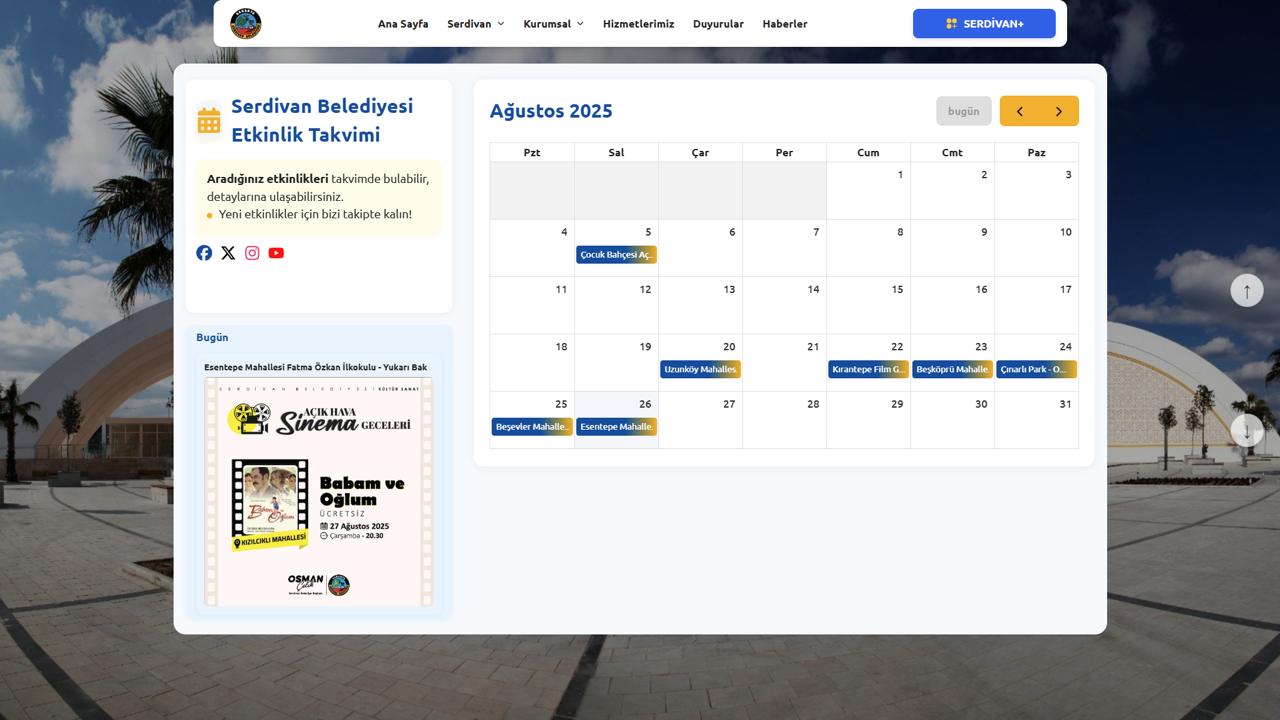Click the scroll down arrow button
The width and height of the screenshot is (1280, 720).
[1246, 431]
